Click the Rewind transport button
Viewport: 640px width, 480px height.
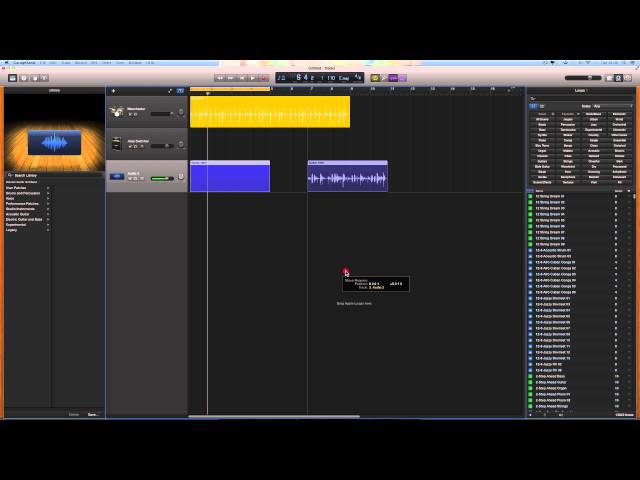click(x=220, y=78)
